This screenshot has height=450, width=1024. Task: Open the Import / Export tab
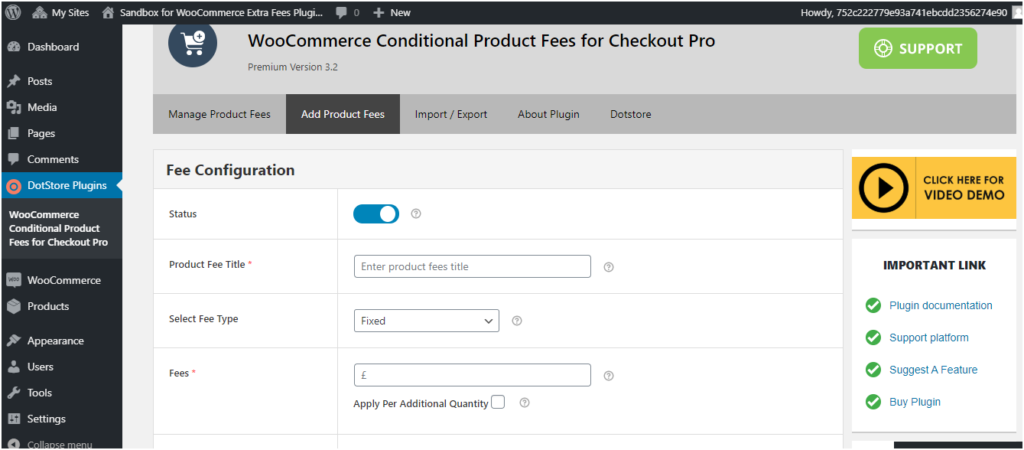451,114
